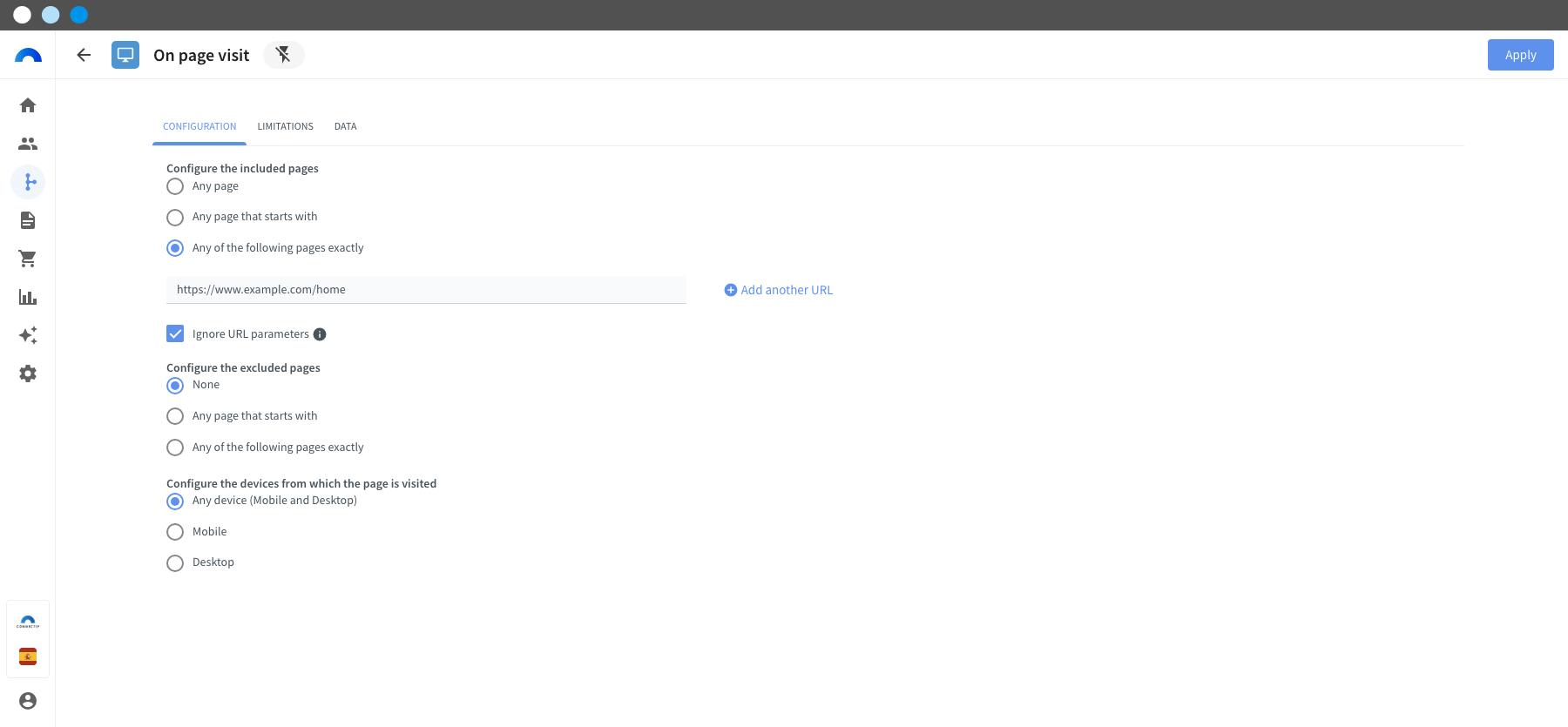Viewport: 1568px width, 727px height.
Task: Click the 'On page visit' title
Action: 201,55
